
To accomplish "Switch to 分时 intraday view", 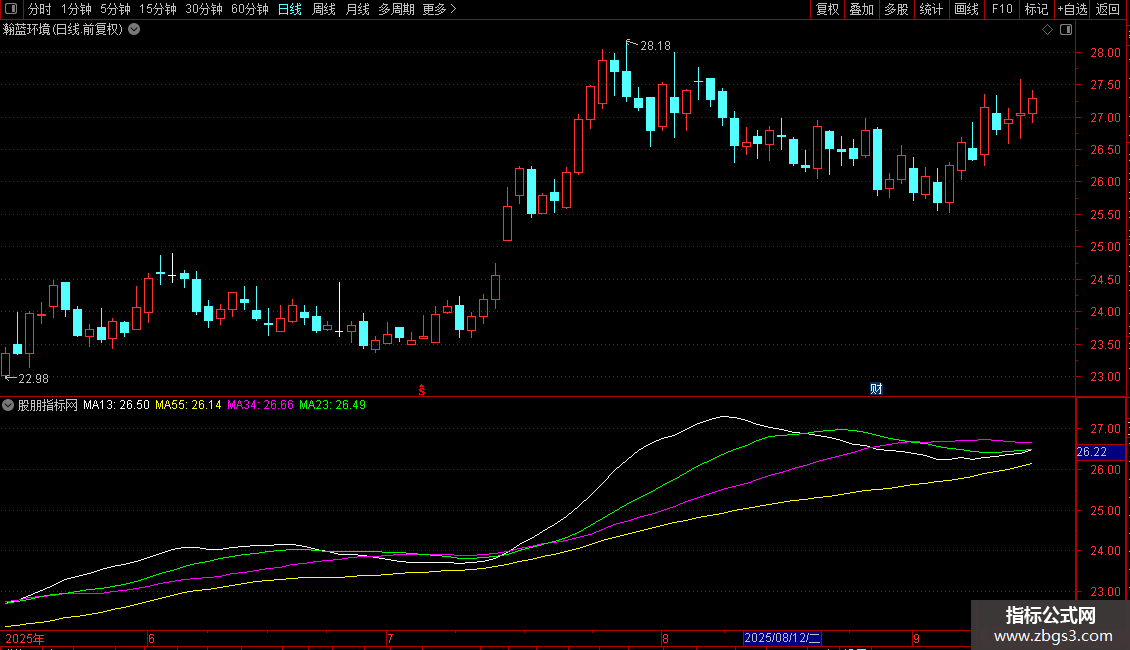I will tap(40, 9).
